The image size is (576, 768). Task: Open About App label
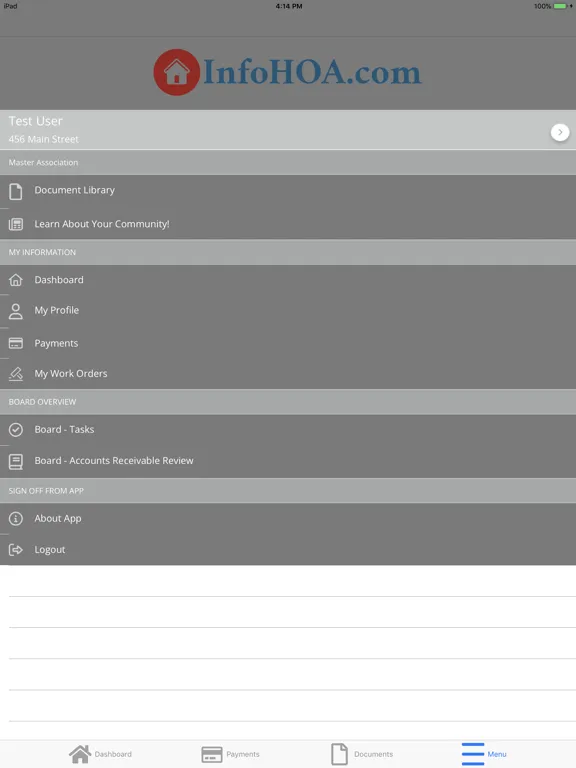[x=58, y=518]
